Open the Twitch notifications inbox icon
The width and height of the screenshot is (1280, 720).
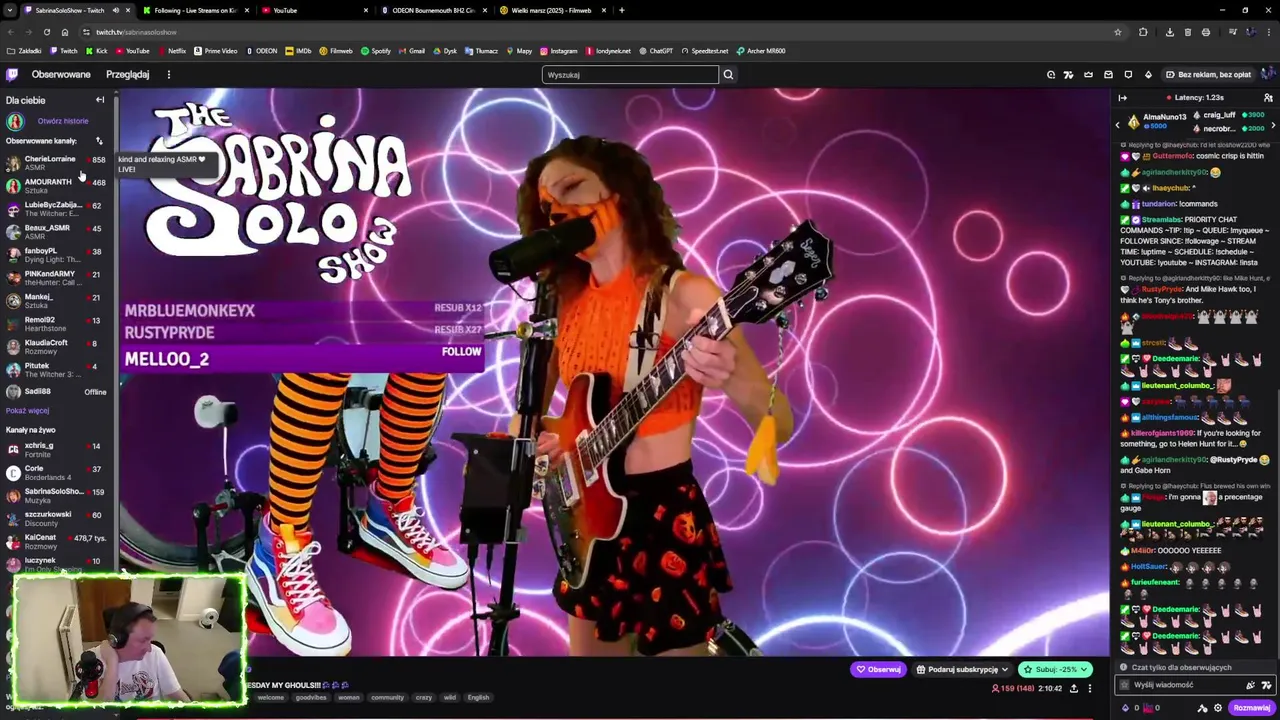(1108, 74)
